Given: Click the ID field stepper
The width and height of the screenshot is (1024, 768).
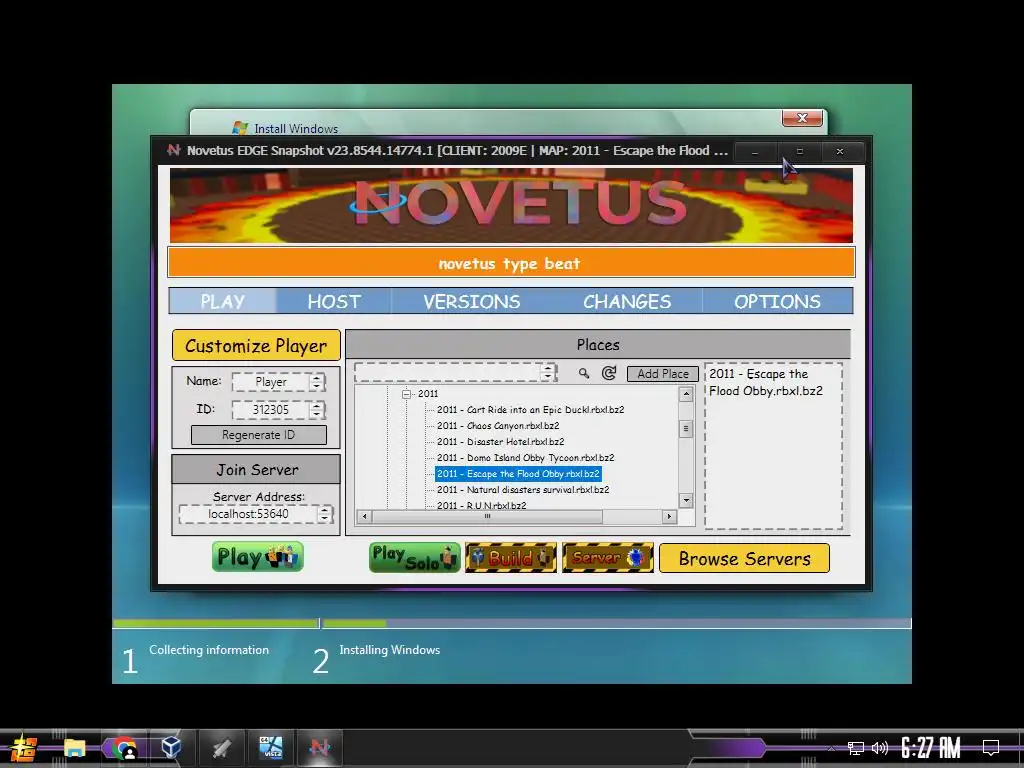Looking at the screenshot, I should (x=317, y=409).
